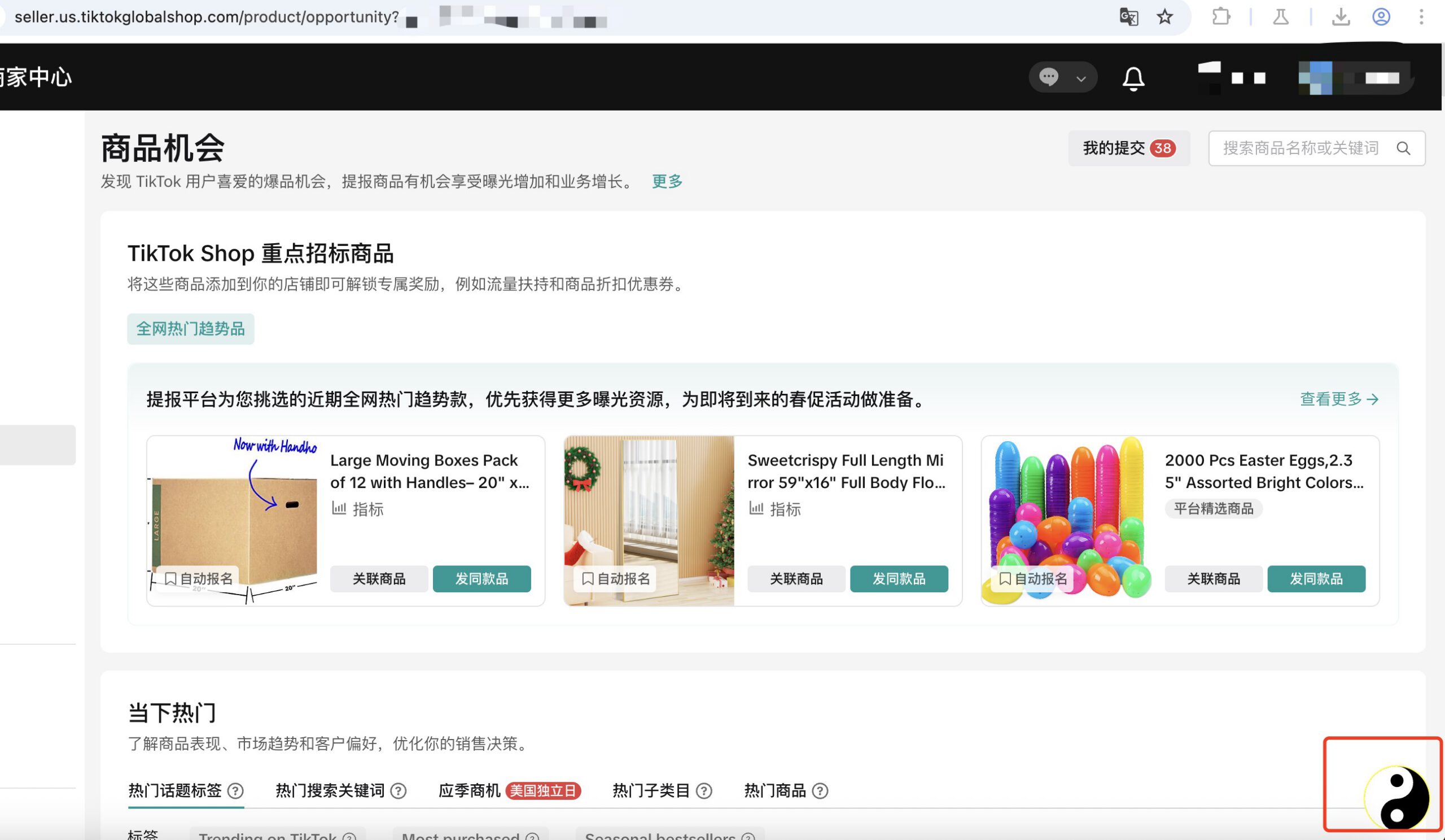Image resolution: width=1445 pixels, height=840 pixels.
Task: Open the Chrome Labs flask icon
Action: coord(1280,16)
